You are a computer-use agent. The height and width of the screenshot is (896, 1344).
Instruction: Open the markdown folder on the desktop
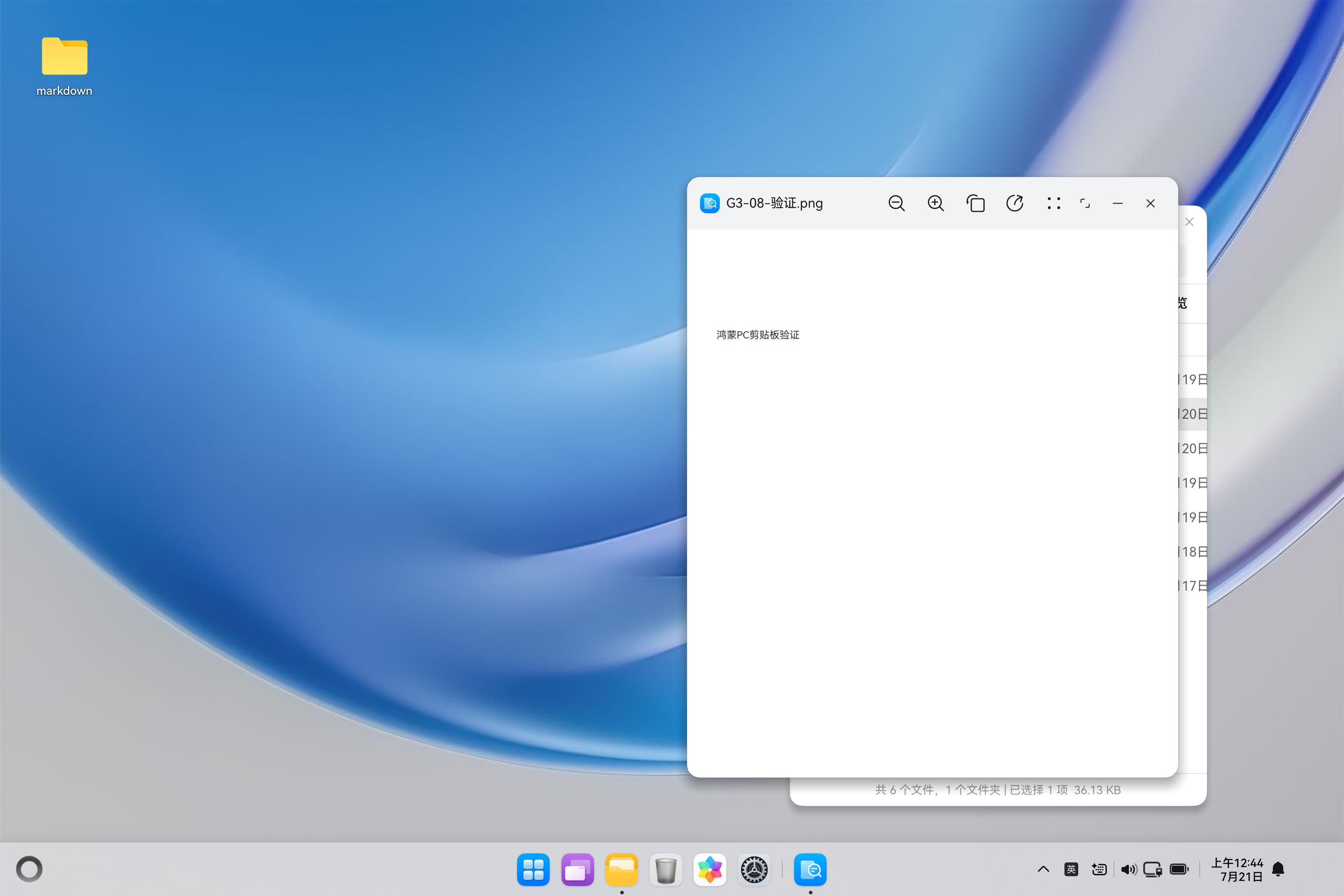(65, 66)
